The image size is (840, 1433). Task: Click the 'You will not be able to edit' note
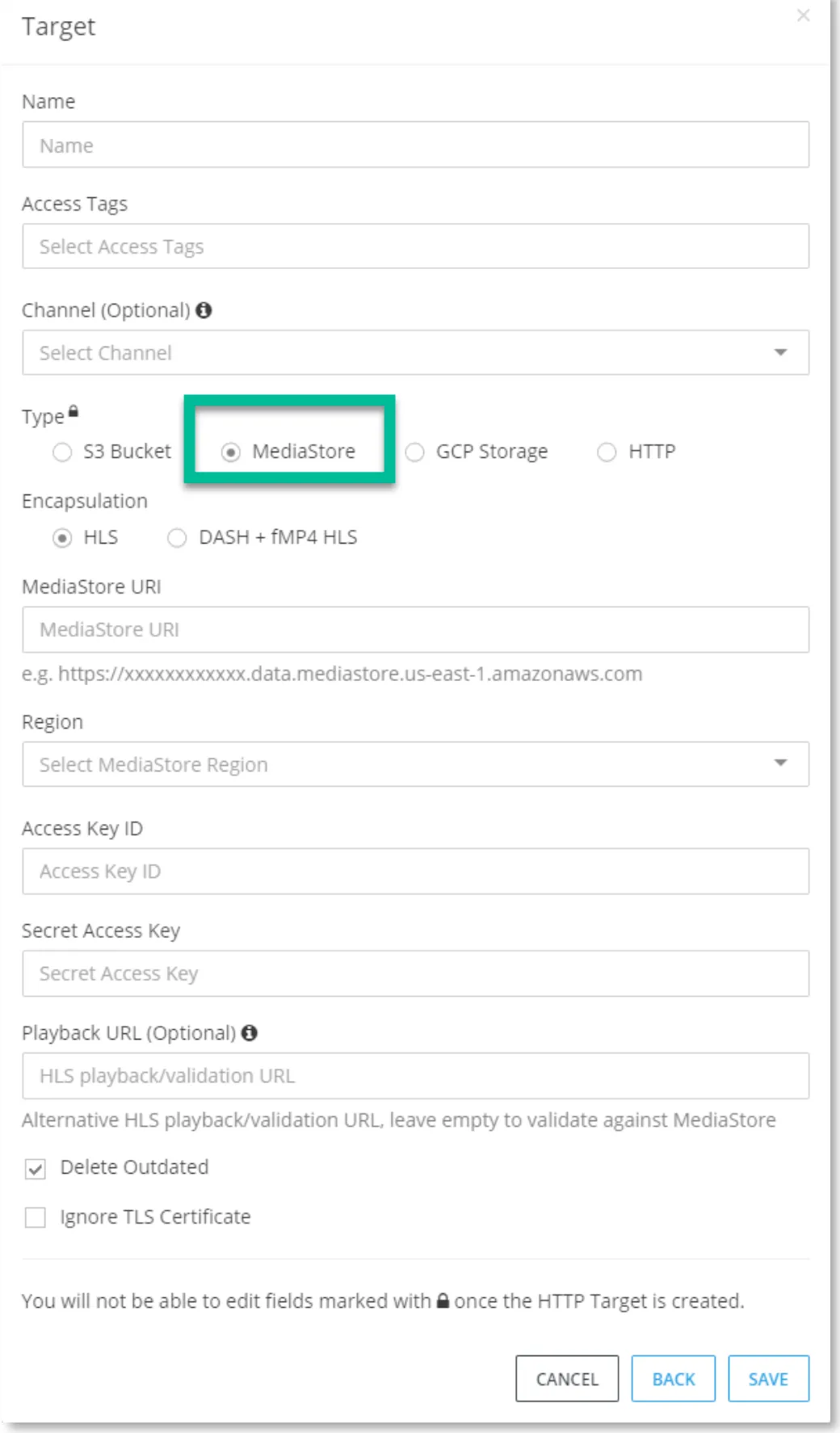383,1301
